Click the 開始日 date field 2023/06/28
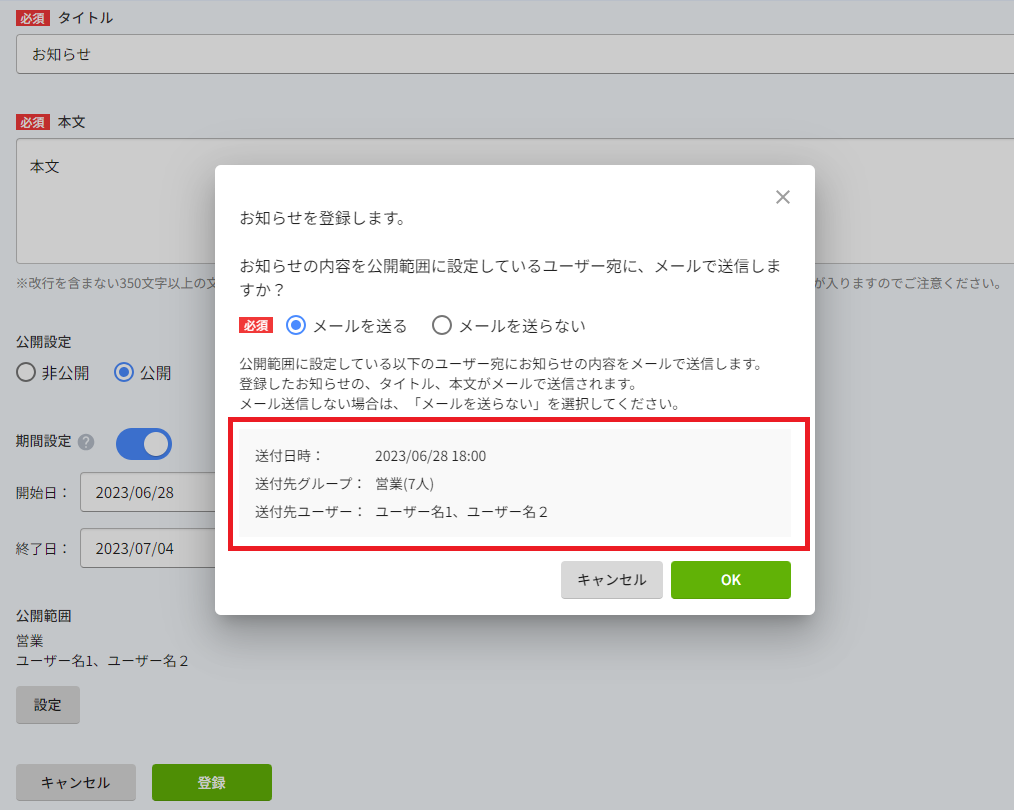Image resolution: width=1014 pixels, height=810 pixels. pos(147,493)
